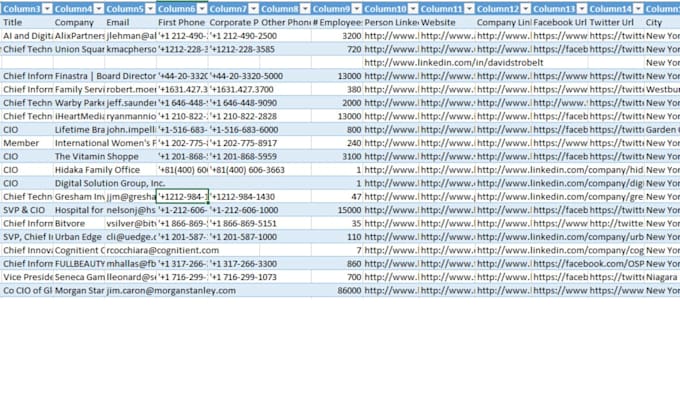Screen dimensions: 680x409
Task: Open the Column11 filter dropdown
Action: coord(469,9)
